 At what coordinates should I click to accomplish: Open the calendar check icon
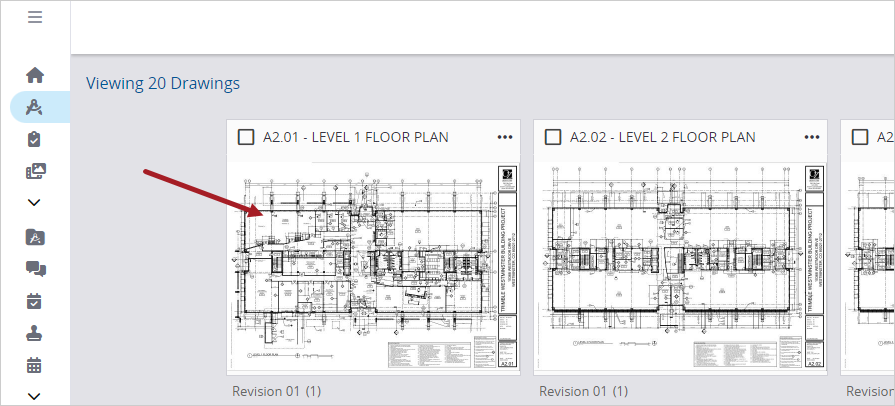tap(34, 301)
